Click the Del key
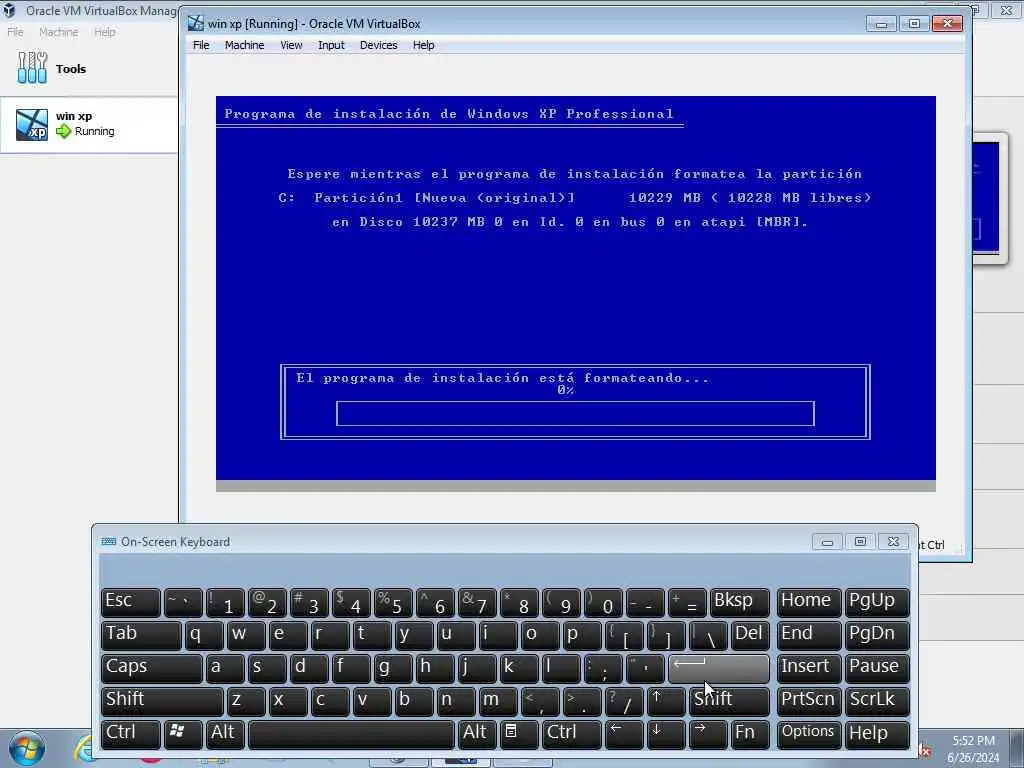 [750, 635]
